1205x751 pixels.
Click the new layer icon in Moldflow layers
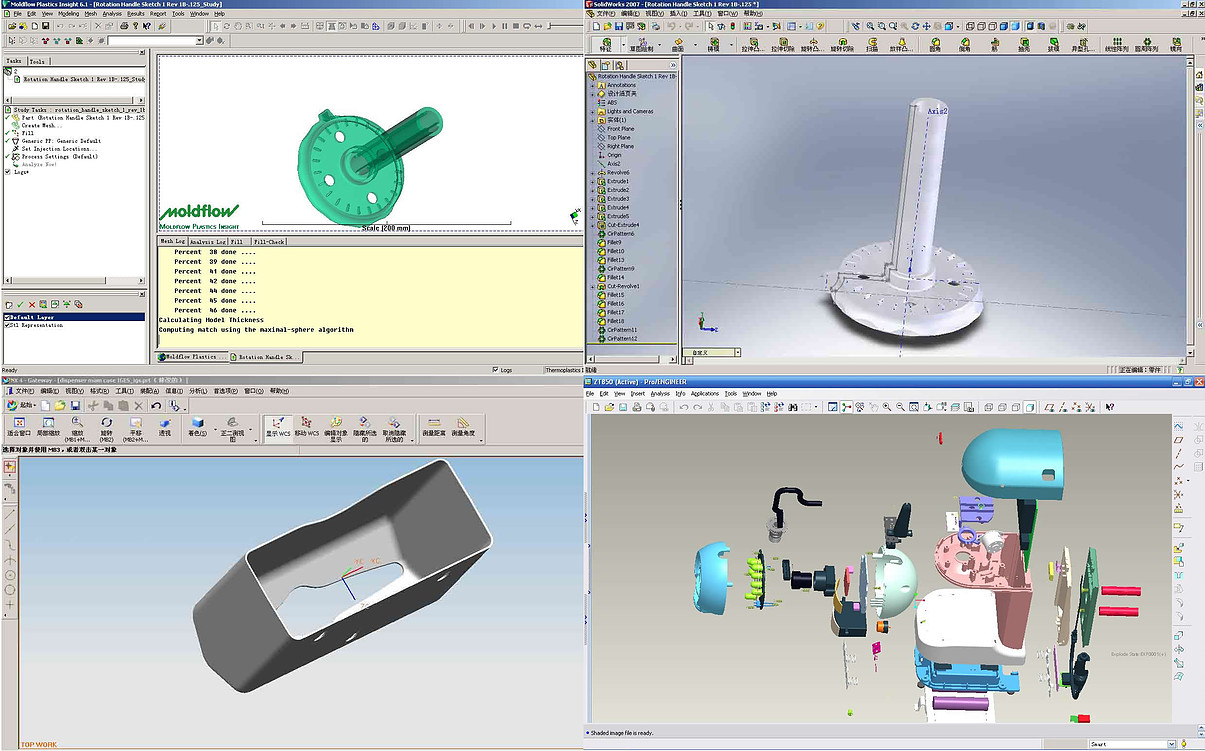(9, 305)
